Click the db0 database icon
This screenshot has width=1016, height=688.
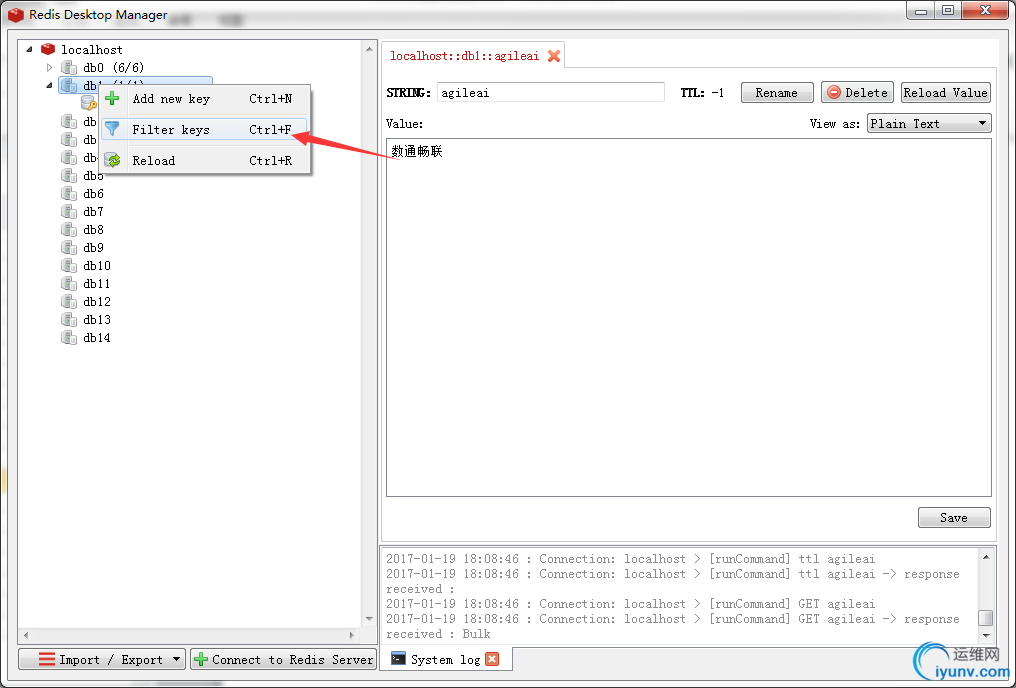click(x=69, y=67)
